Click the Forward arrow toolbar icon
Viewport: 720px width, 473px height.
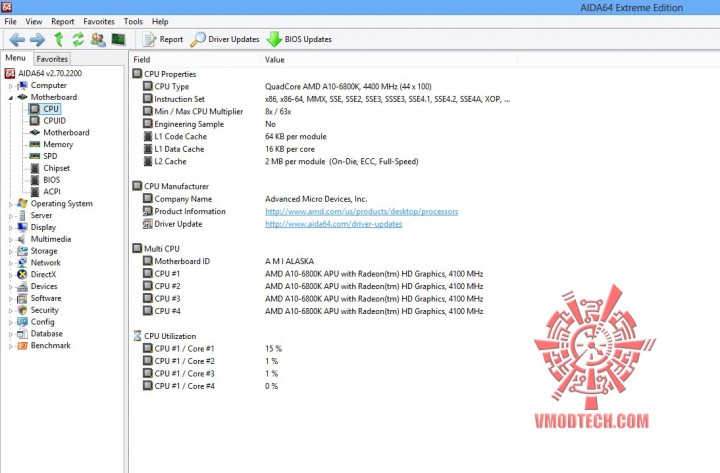coord(37,39)
